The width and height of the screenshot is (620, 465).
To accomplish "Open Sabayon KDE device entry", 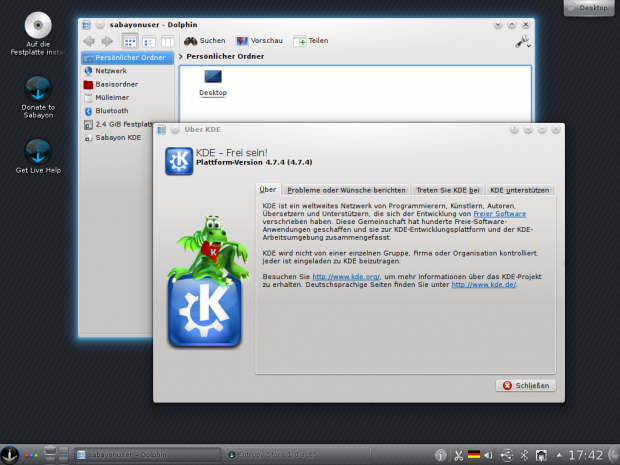I will coord(117,138).
